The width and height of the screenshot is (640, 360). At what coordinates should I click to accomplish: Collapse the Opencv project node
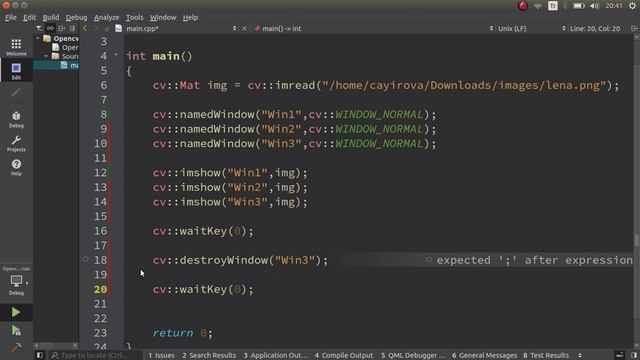pos(38,38)
